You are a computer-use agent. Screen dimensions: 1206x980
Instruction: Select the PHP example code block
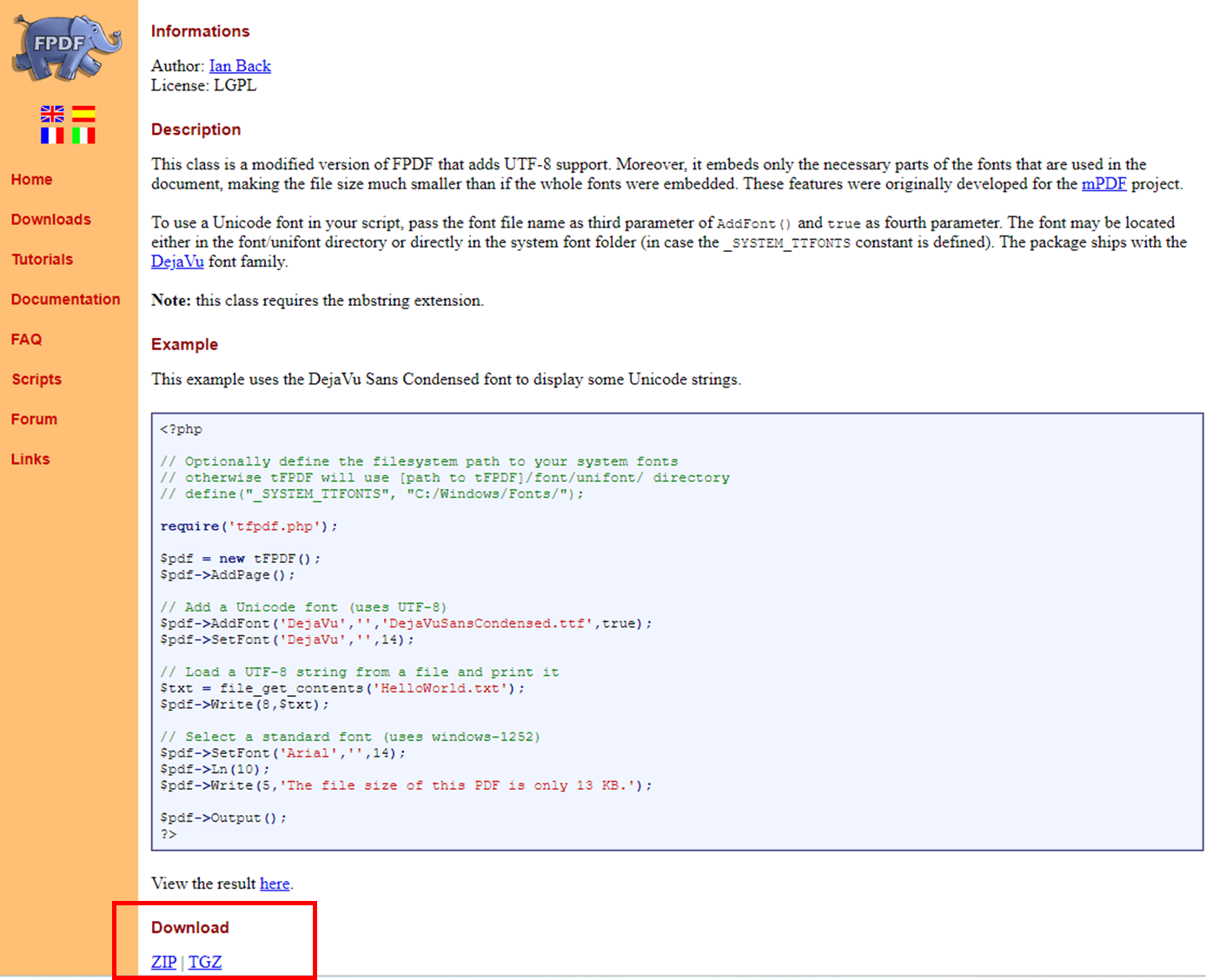[678, 631]
